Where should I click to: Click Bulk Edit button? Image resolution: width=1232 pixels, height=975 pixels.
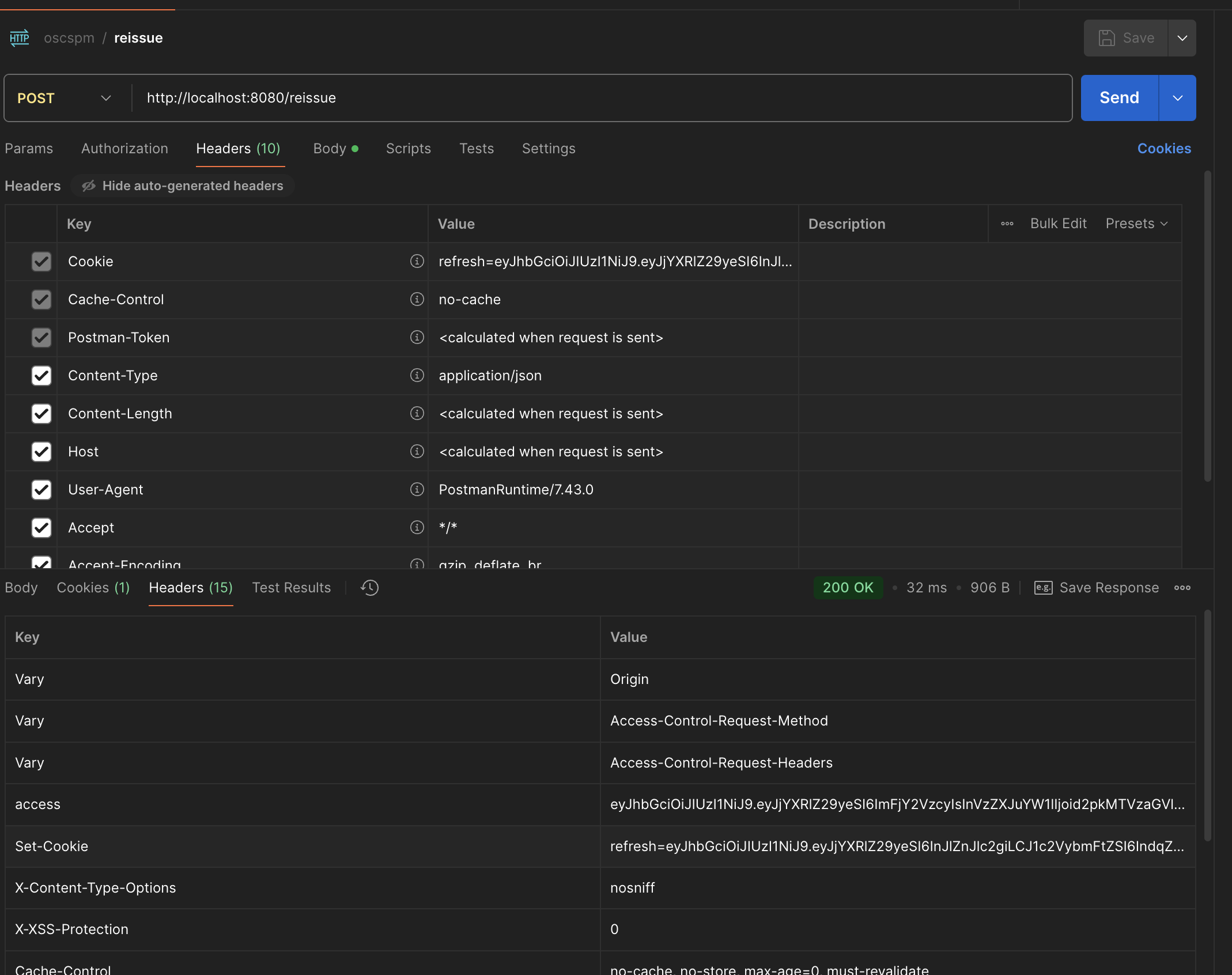[1058, 224]
